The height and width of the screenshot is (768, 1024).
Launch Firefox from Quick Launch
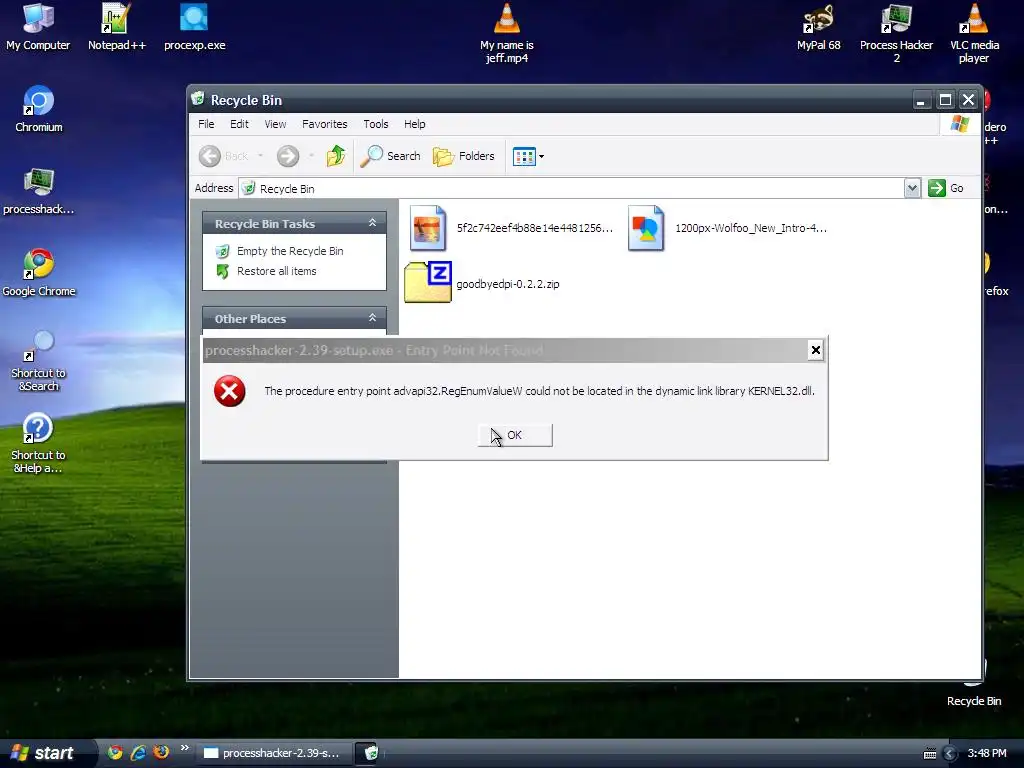coord(161,752)
